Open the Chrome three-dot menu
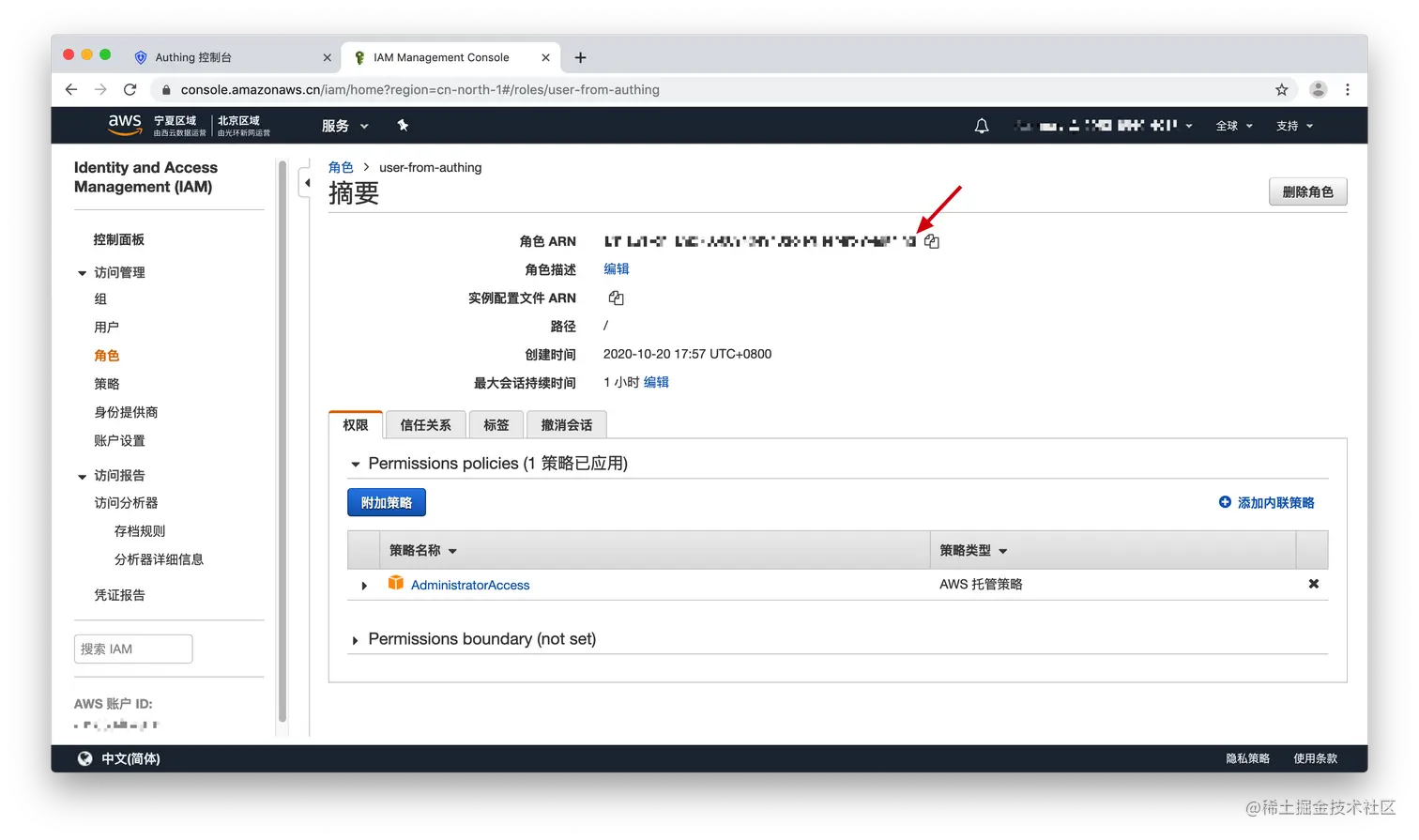The image size is (1419, 840). (1348, 89)
